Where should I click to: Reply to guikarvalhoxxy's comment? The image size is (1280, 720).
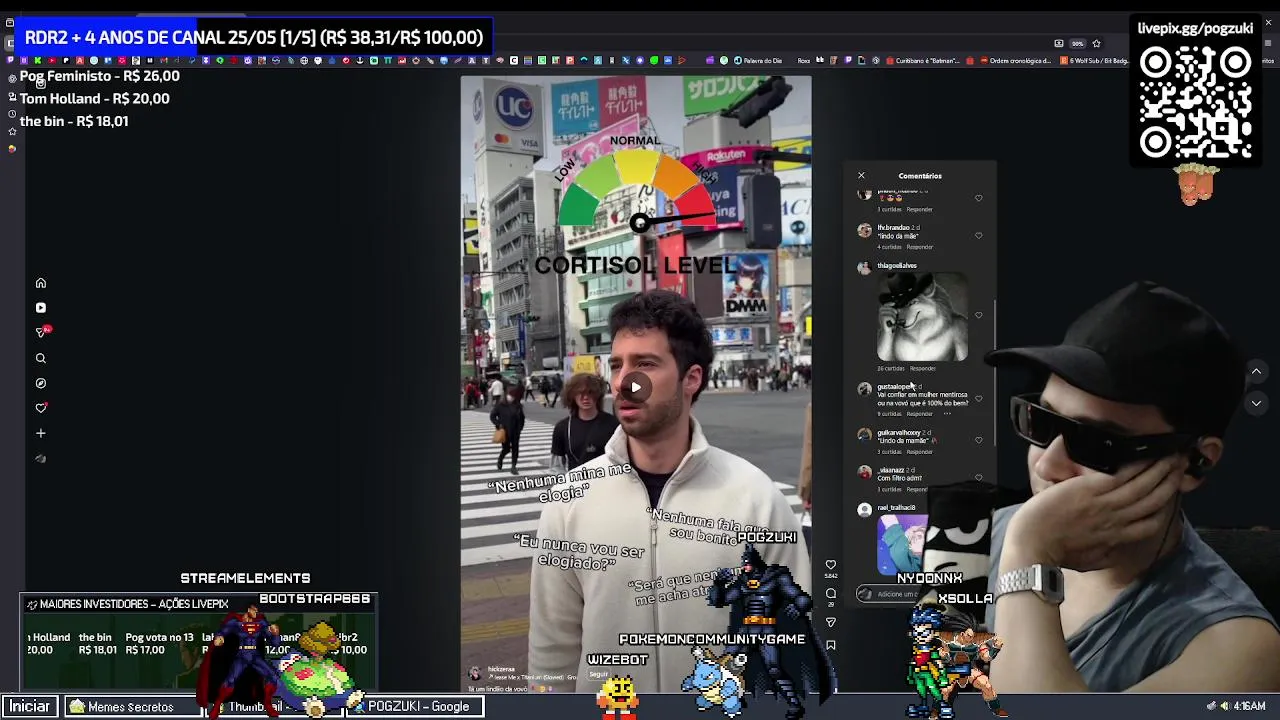(919, 452)
